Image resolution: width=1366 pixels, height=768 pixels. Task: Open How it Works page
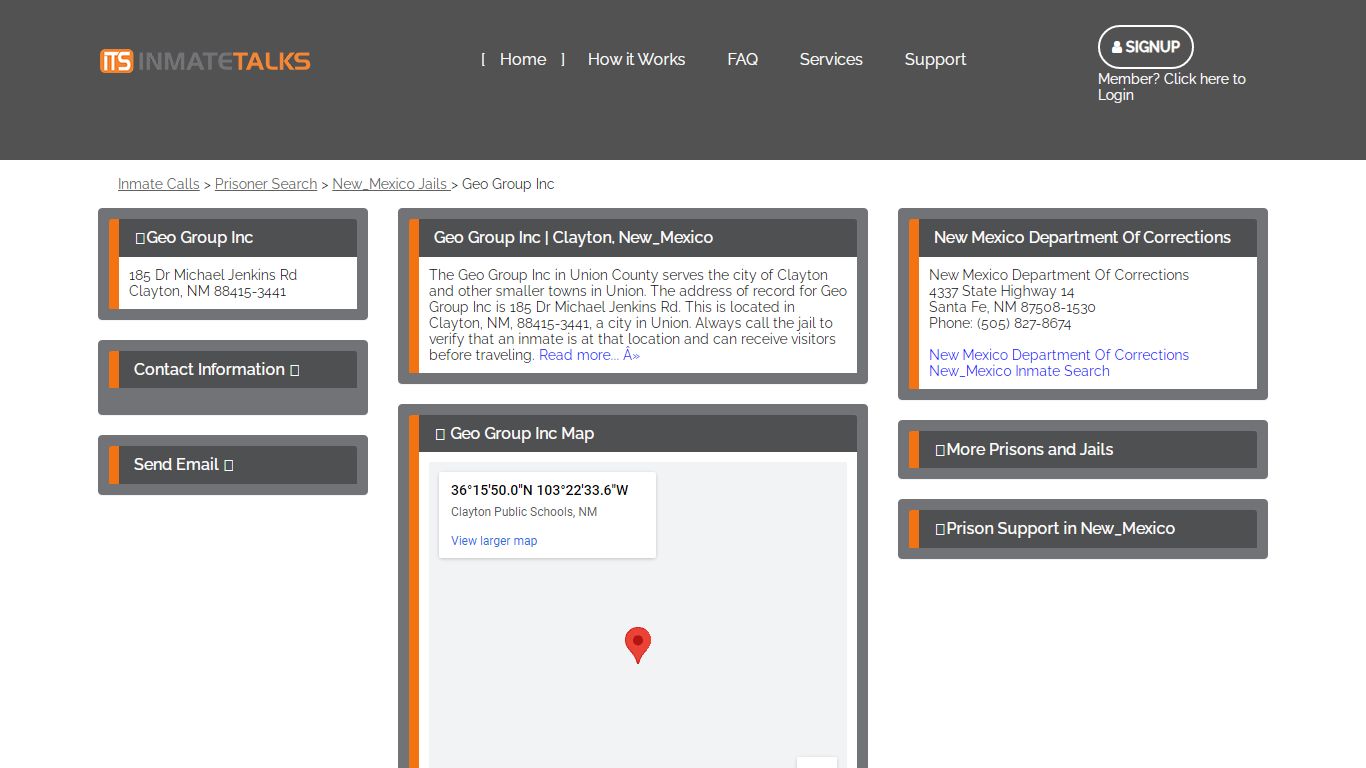(636, 59)
